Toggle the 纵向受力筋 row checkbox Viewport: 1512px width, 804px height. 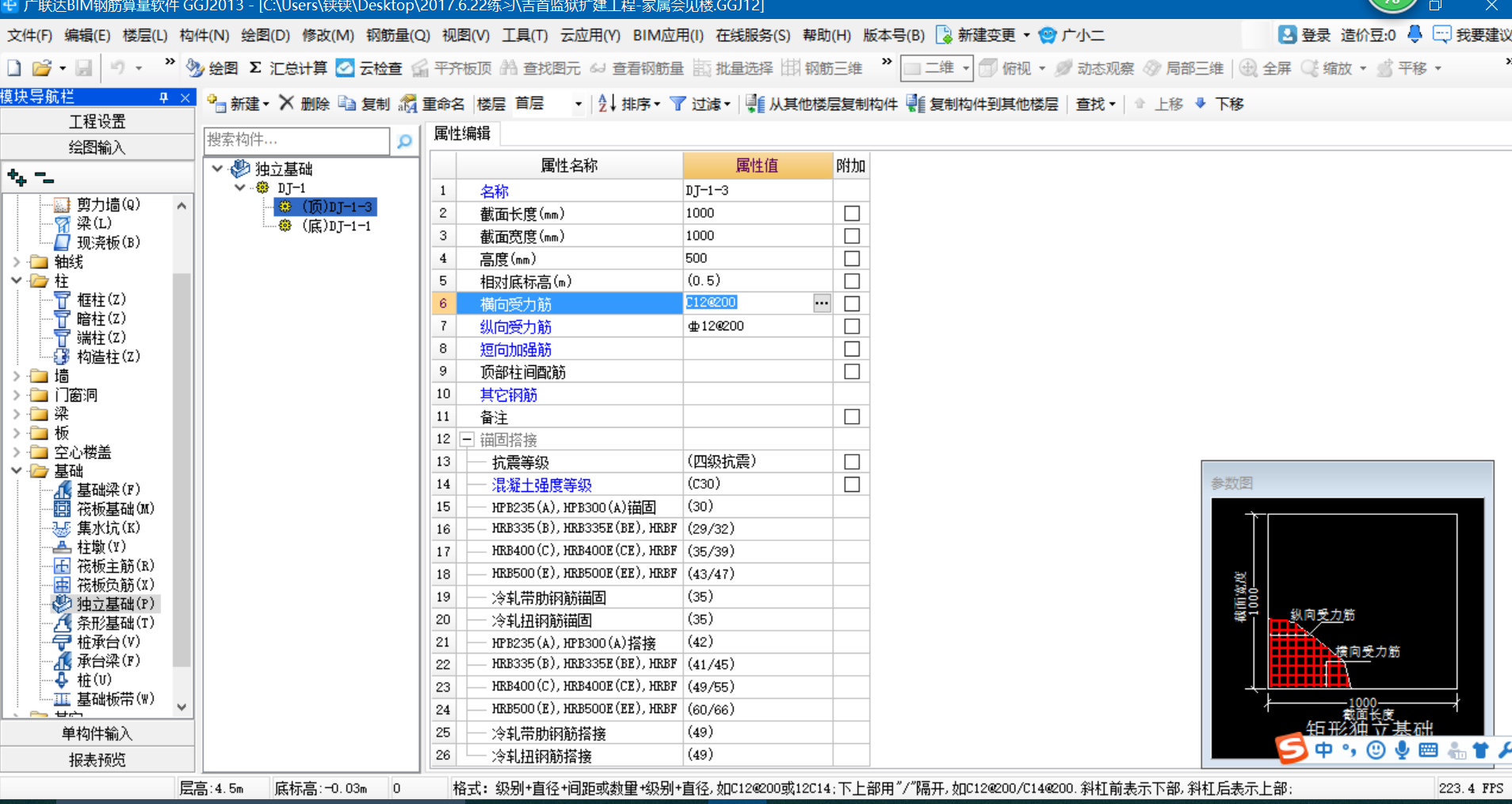[x=852, y=326]
